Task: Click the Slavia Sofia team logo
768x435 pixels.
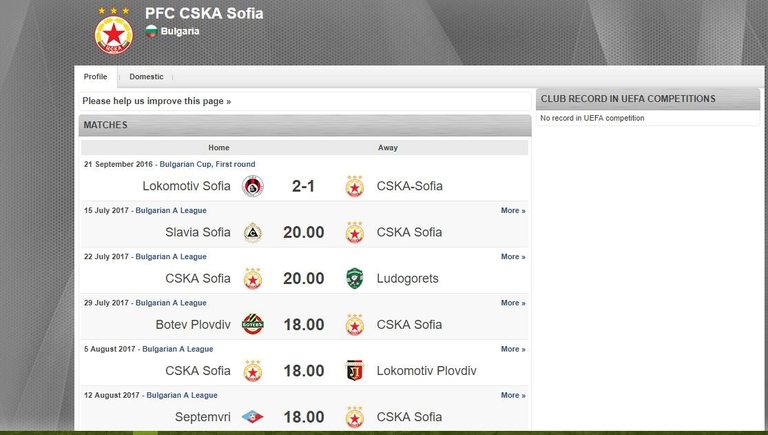Action: coord(253,232)
